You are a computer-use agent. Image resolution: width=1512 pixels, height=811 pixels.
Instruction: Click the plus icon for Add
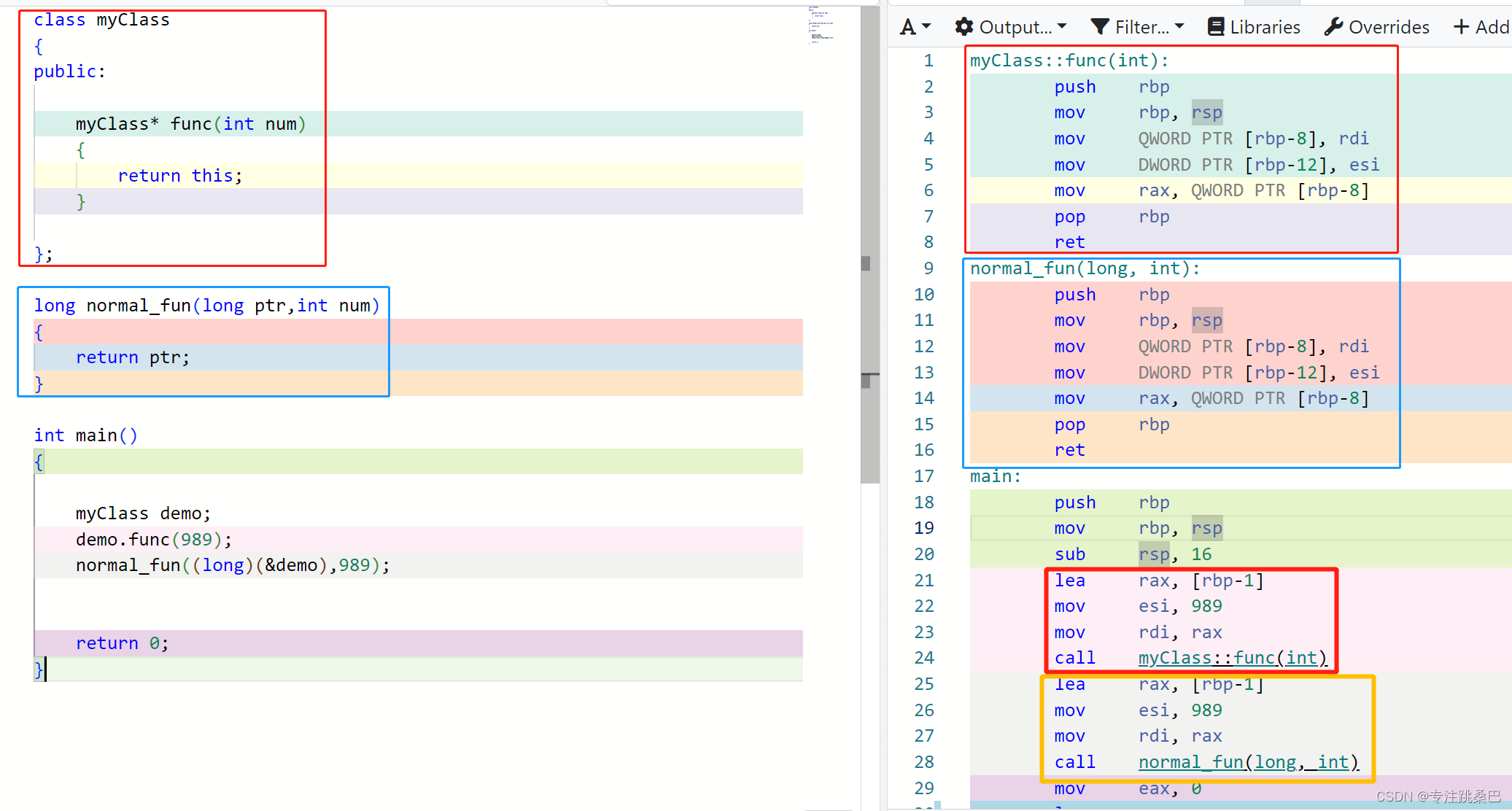(x=1461, y=27)
